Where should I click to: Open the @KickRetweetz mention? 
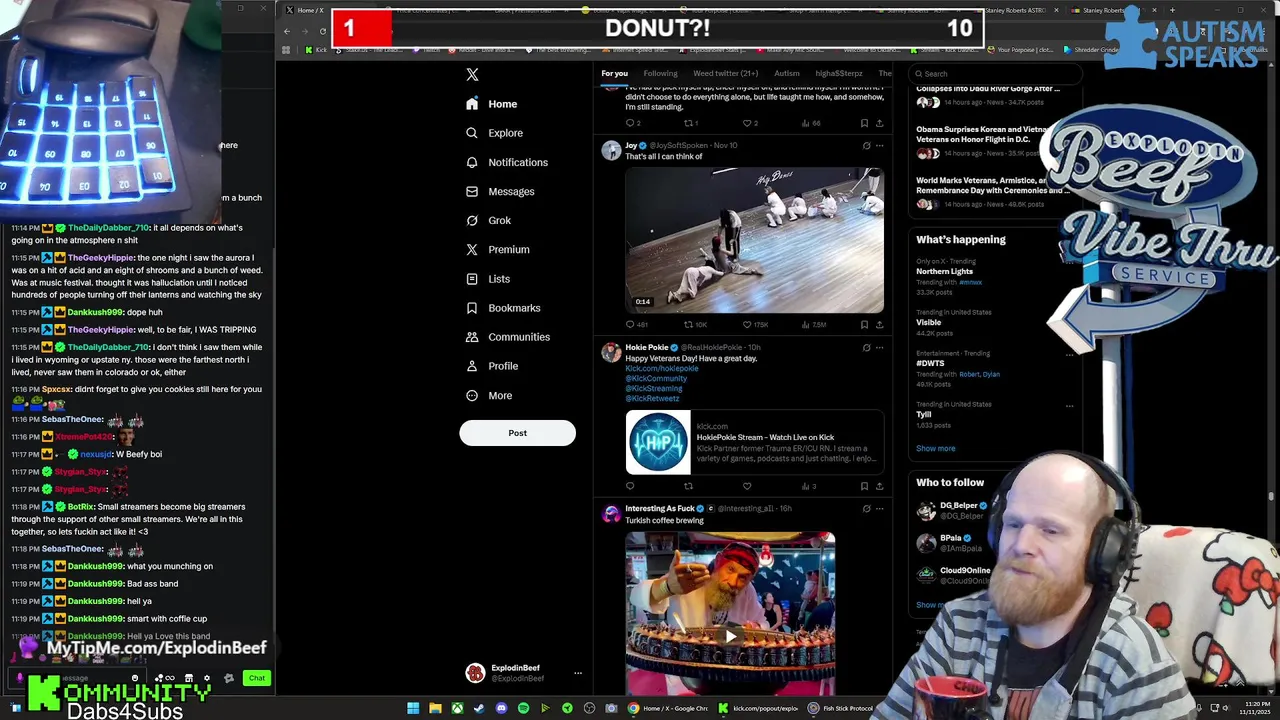pyautogui.click(x=652, y=398)
